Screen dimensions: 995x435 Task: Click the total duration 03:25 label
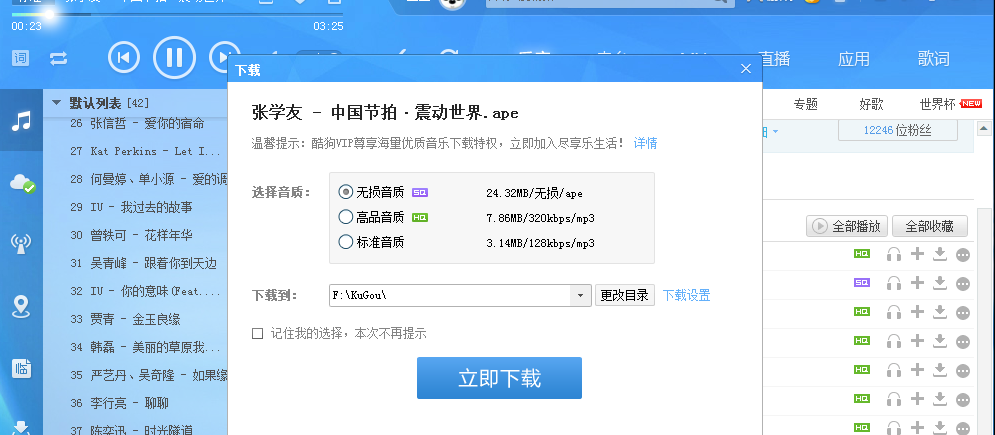click(x=328, y=27)
